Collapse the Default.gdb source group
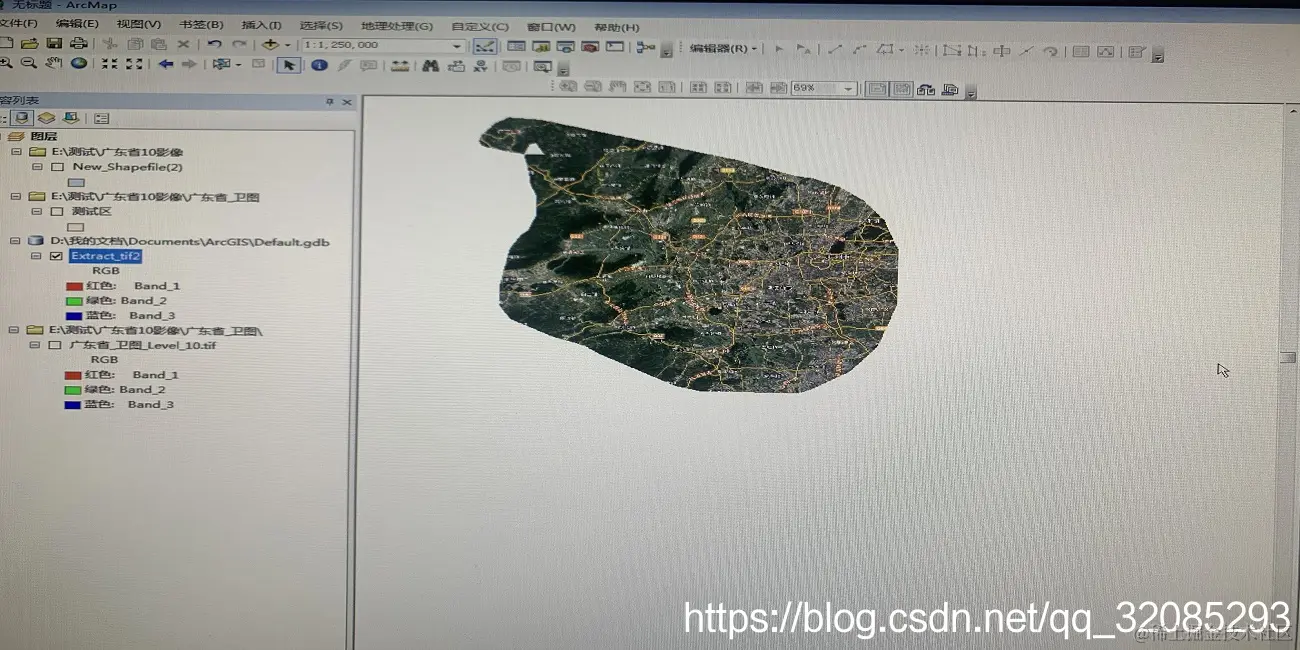1300x650 pixels. (x=15, y=242)
